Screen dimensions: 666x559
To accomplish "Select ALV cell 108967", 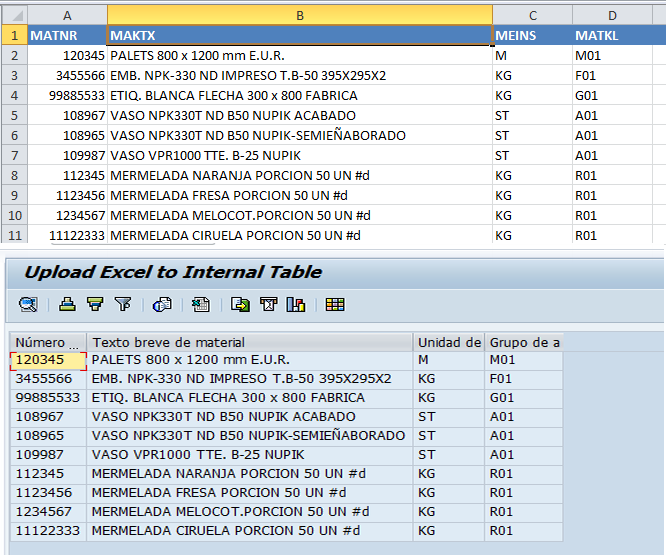I will click(x=48, y=417).
